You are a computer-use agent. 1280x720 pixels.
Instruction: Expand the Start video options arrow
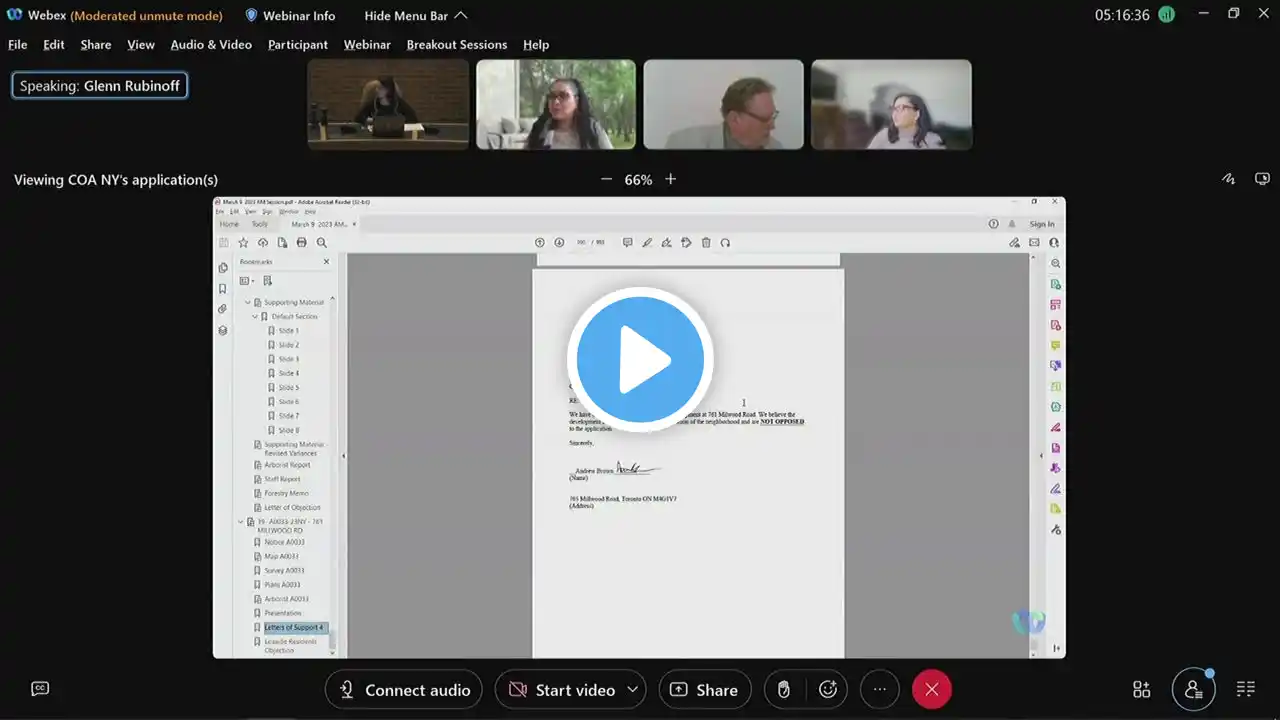coord(632,690)
